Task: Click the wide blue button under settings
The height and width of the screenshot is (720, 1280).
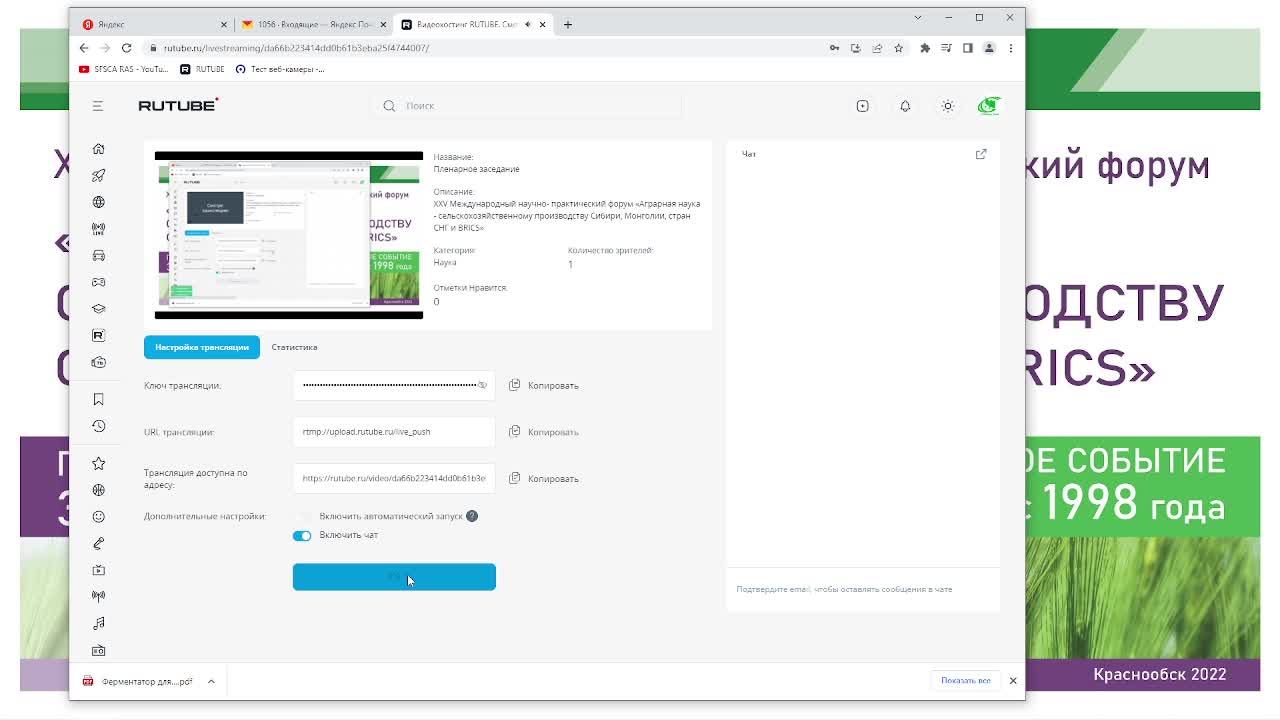Action: (x=394, y=577)
